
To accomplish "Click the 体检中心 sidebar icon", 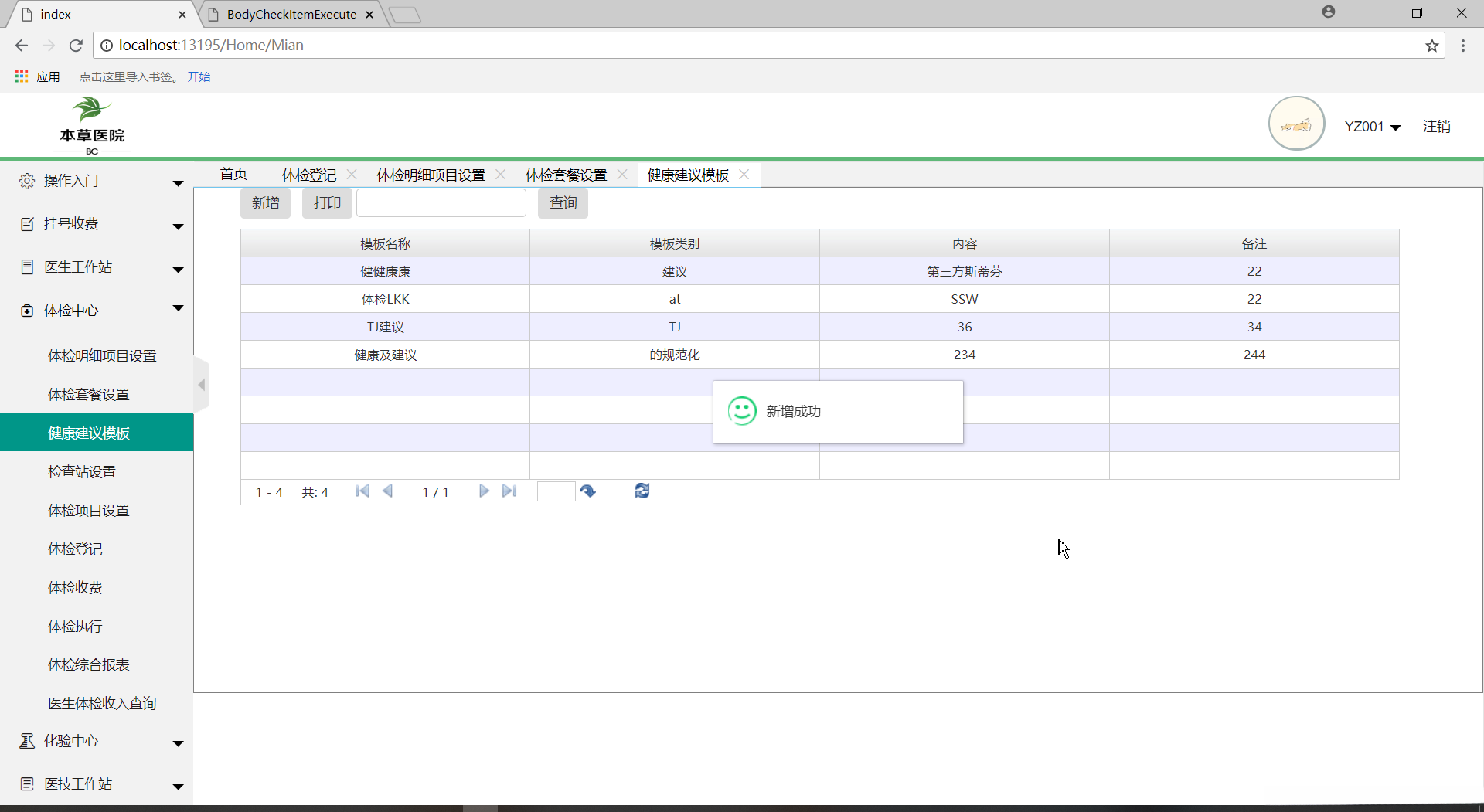I will 27,311.
